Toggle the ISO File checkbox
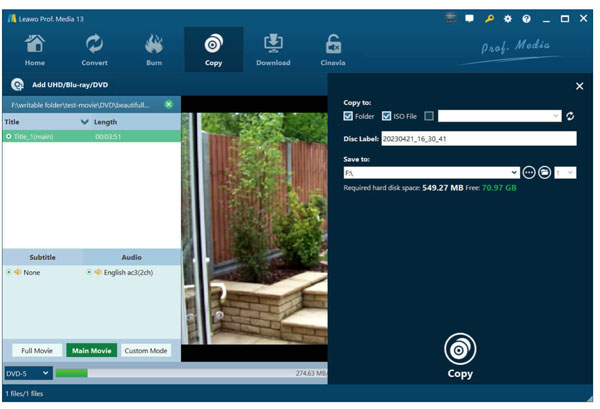This screenshot has width=600, height=409. [386, 116]
